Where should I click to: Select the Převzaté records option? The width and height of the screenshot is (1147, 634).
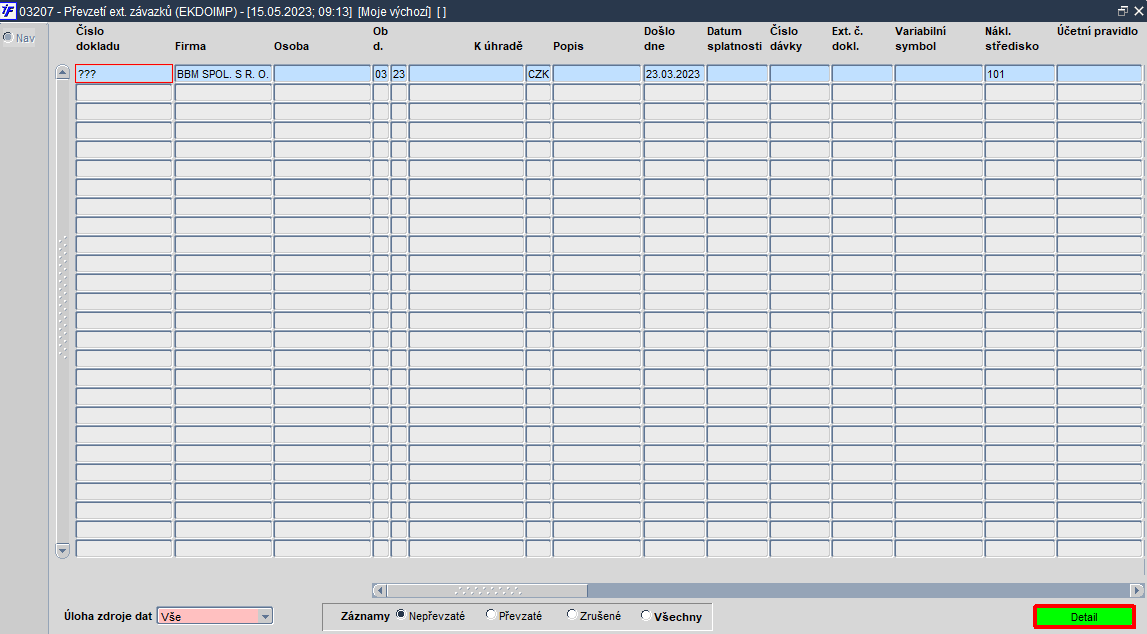pos(491,615)
